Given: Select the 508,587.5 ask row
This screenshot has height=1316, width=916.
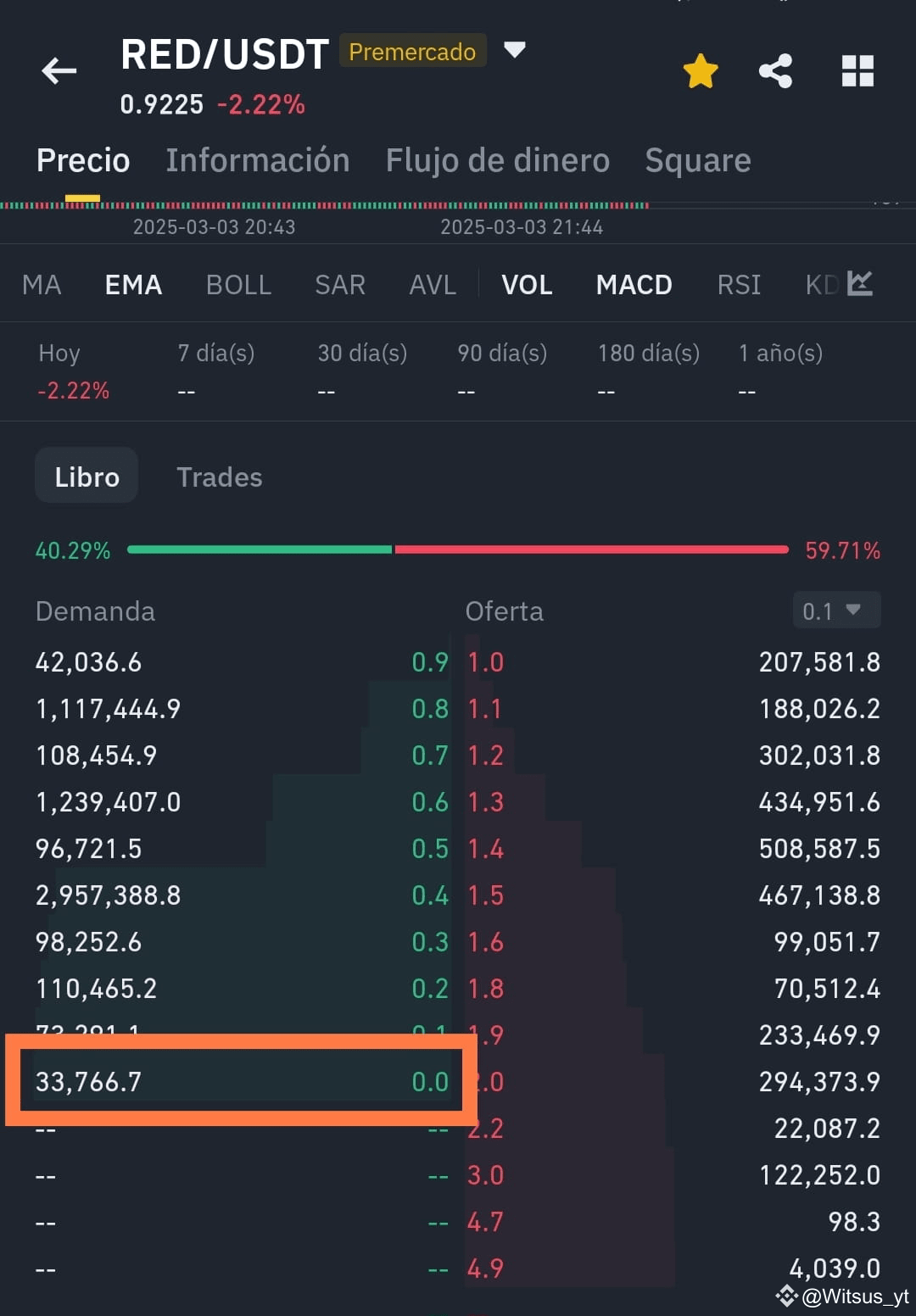Looking at the screenshot, I should point(674,848).
